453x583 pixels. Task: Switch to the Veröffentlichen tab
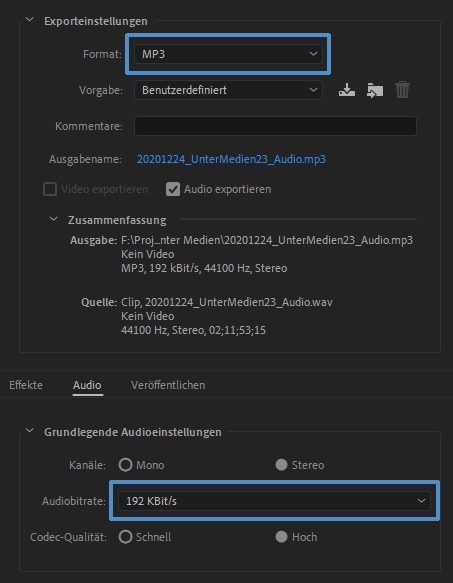click(x=168, y=385)
